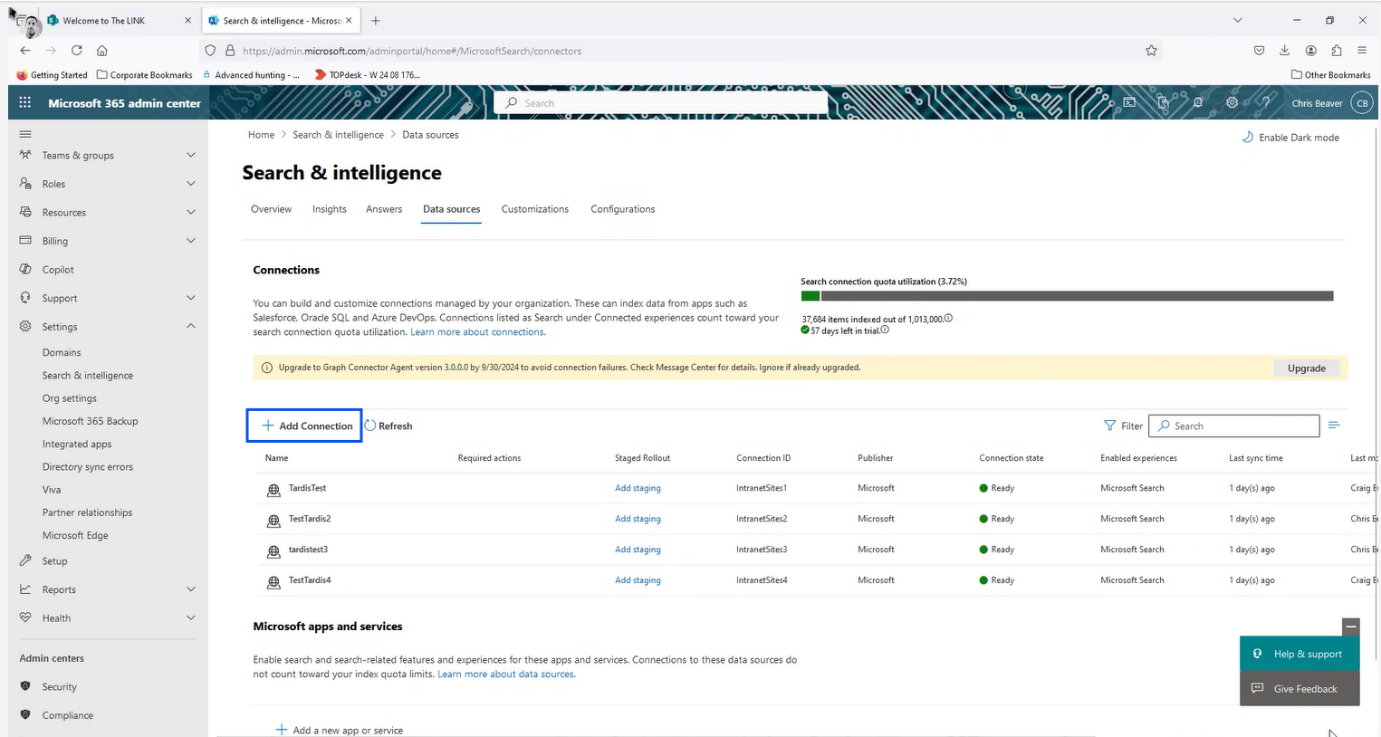Image resolution: width=1381 pixels, height=737 pixels.
Task: Open Firefox extensions puzzle icon
Action: (x=1337, y=50)
